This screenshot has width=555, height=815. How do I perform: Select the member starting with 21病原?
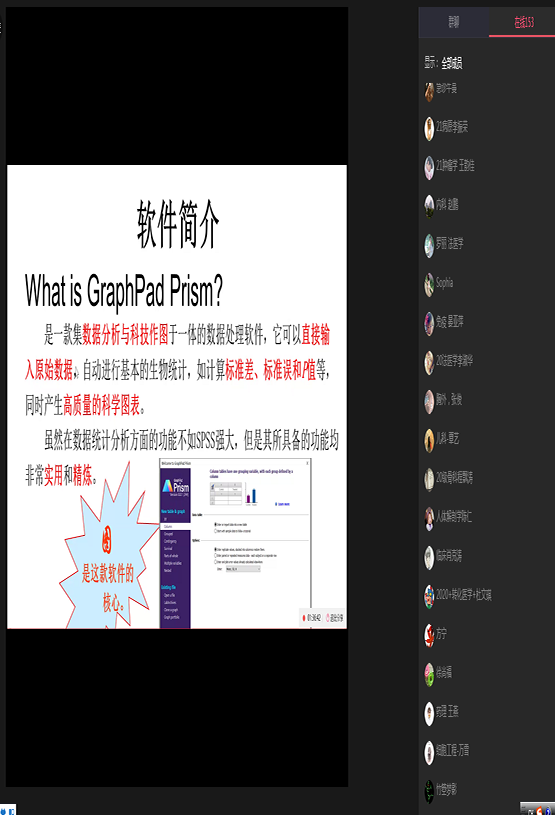pyautogui.click(x=452, y=126)
